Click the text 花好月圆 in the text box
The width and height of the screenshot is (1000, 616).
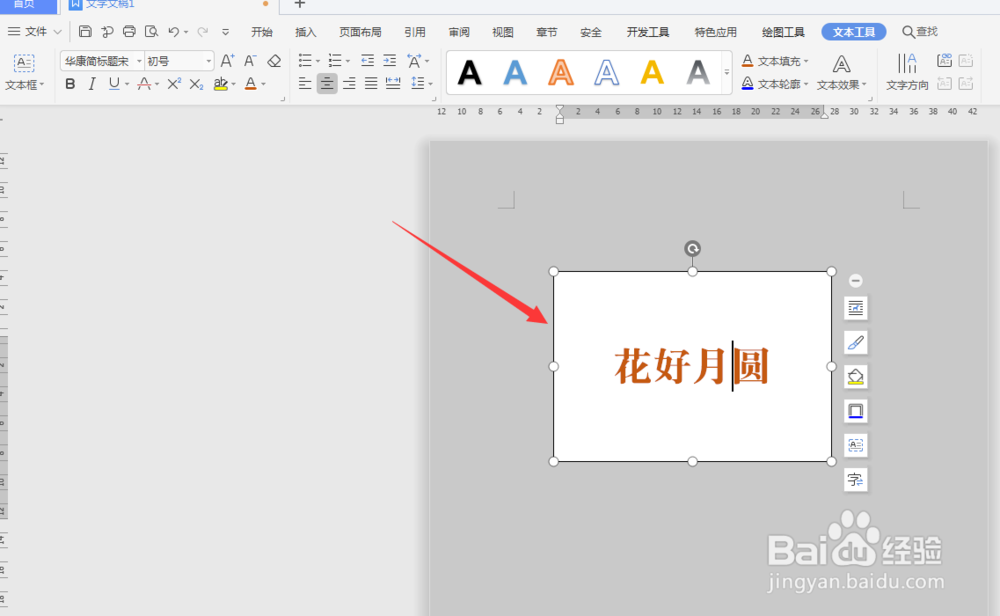(692, 366)
